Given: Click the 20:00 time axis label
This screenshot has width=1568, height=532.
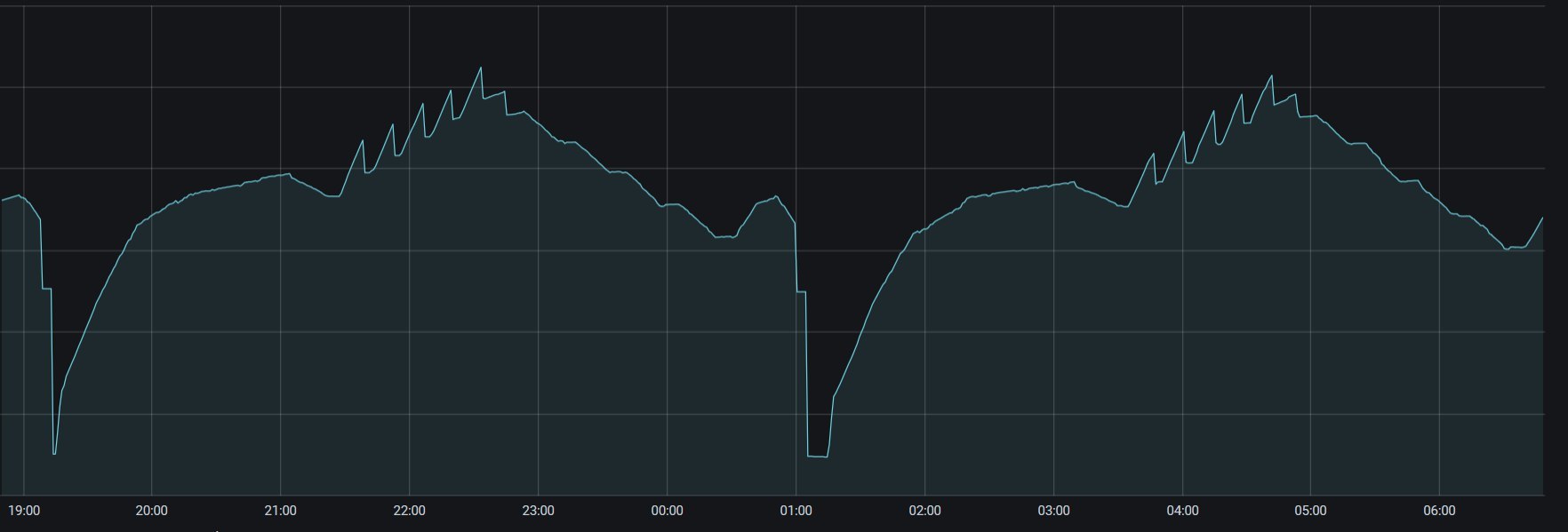Looking at the screenshot, I should [x=151, y=511].
